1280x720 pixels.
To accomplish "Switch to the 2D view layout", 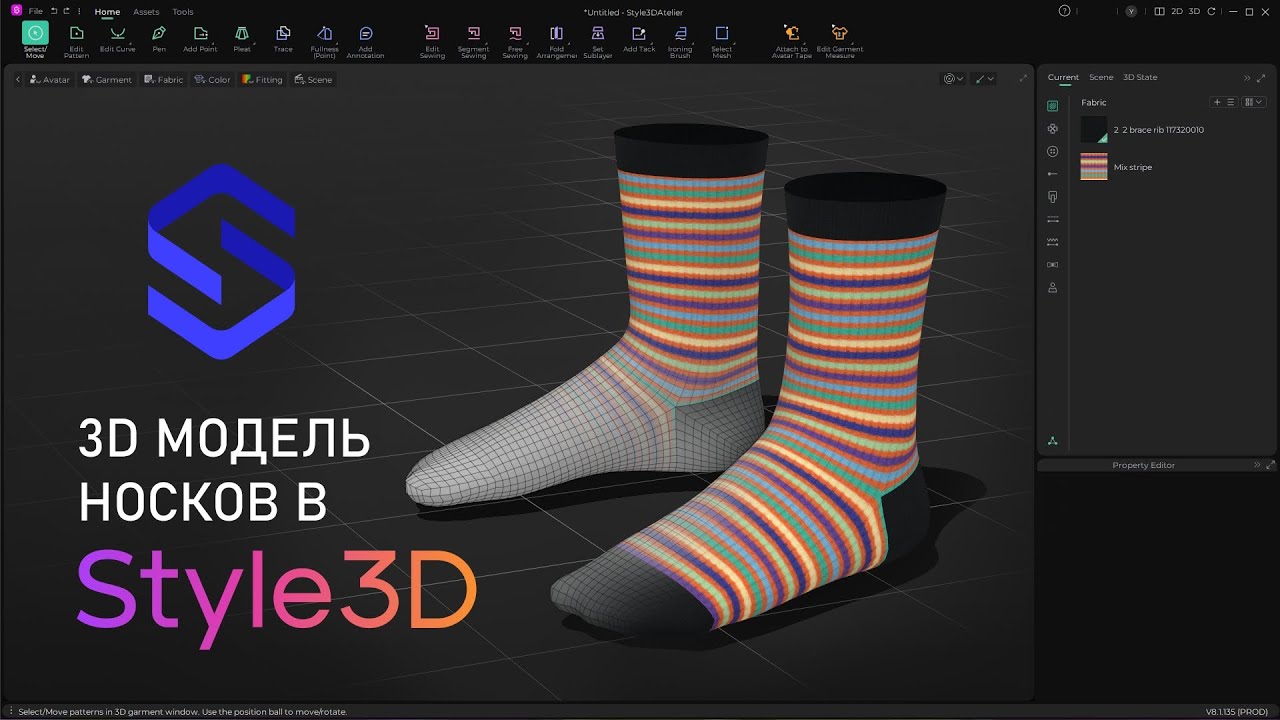I will 1177,11.
